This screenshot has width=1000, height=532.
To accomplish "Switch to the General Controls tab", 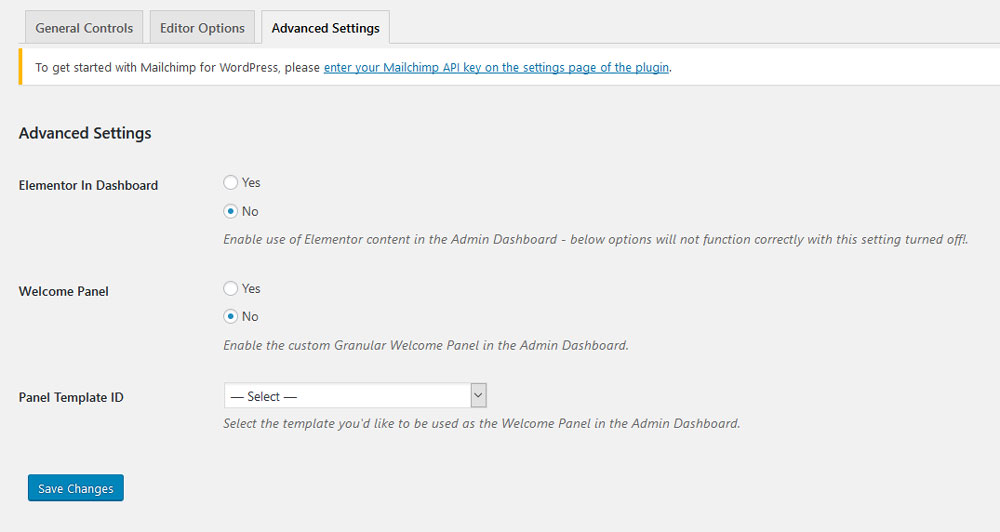I will (84, 27).
